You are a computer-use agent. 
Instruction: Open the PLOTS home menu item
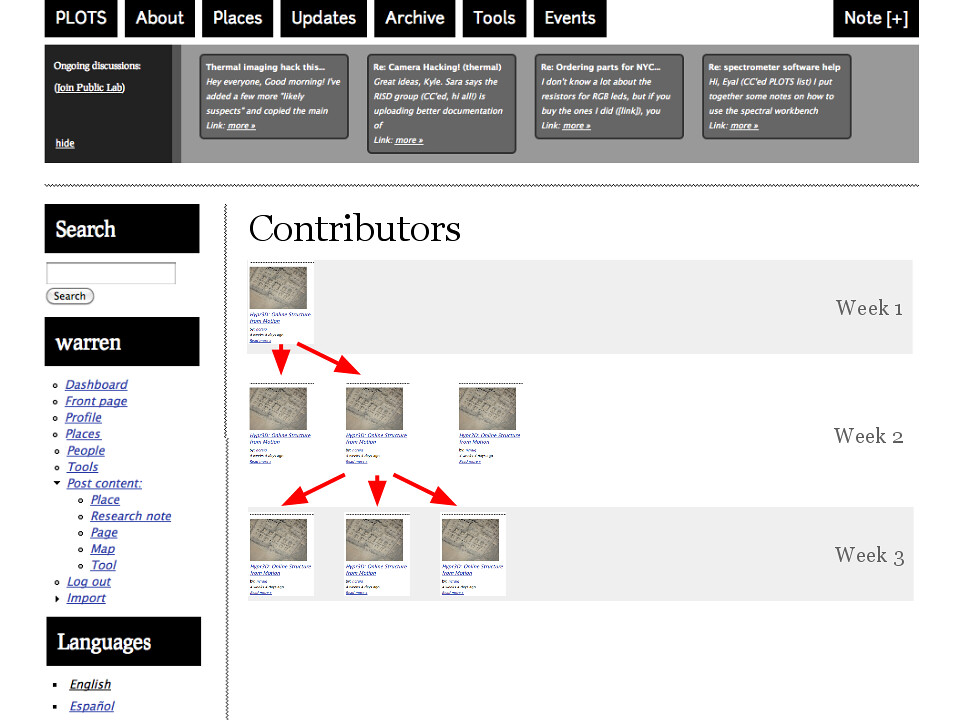[x=81, y=18]
